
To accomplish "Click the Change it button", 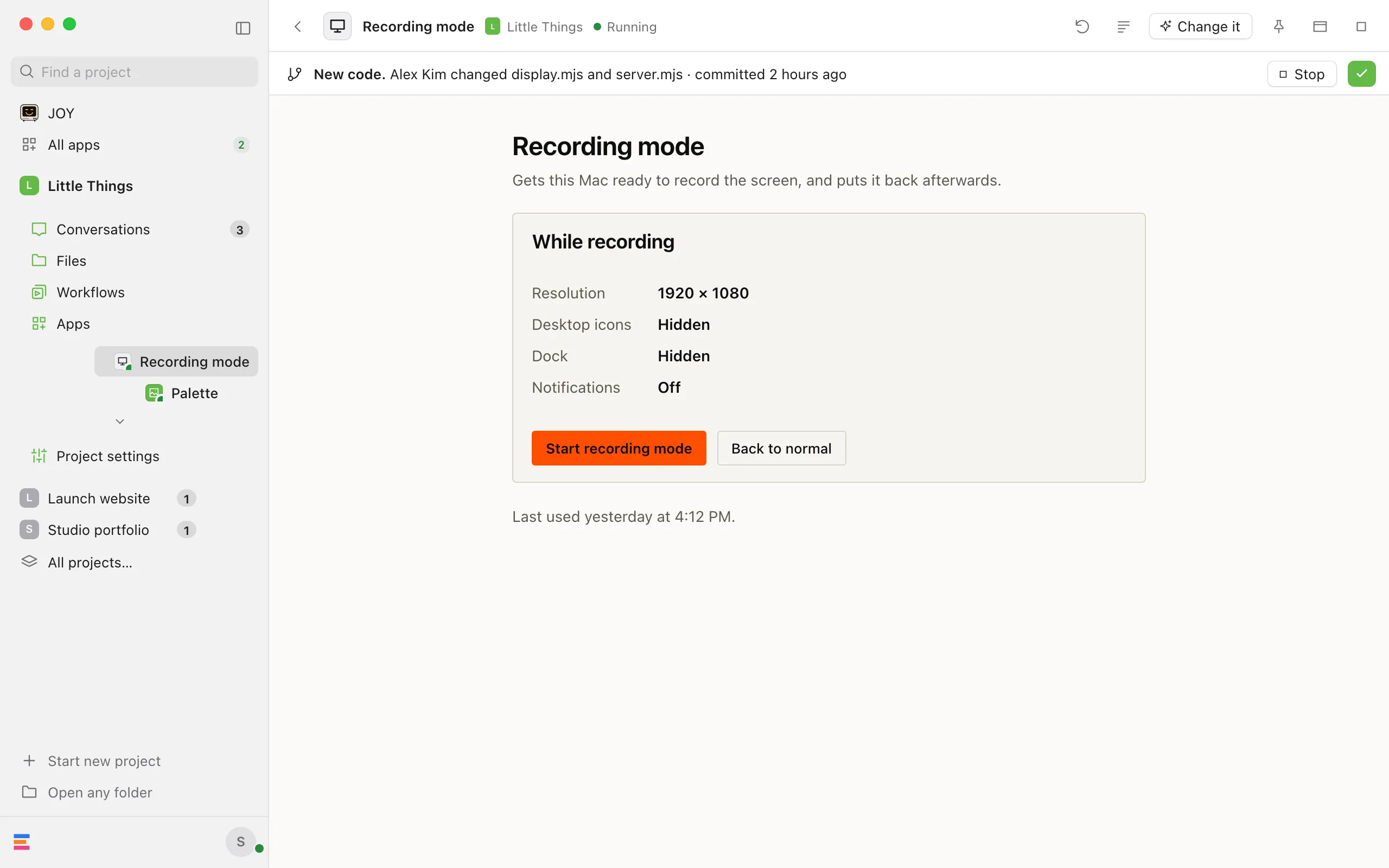I will (1200, 27).
